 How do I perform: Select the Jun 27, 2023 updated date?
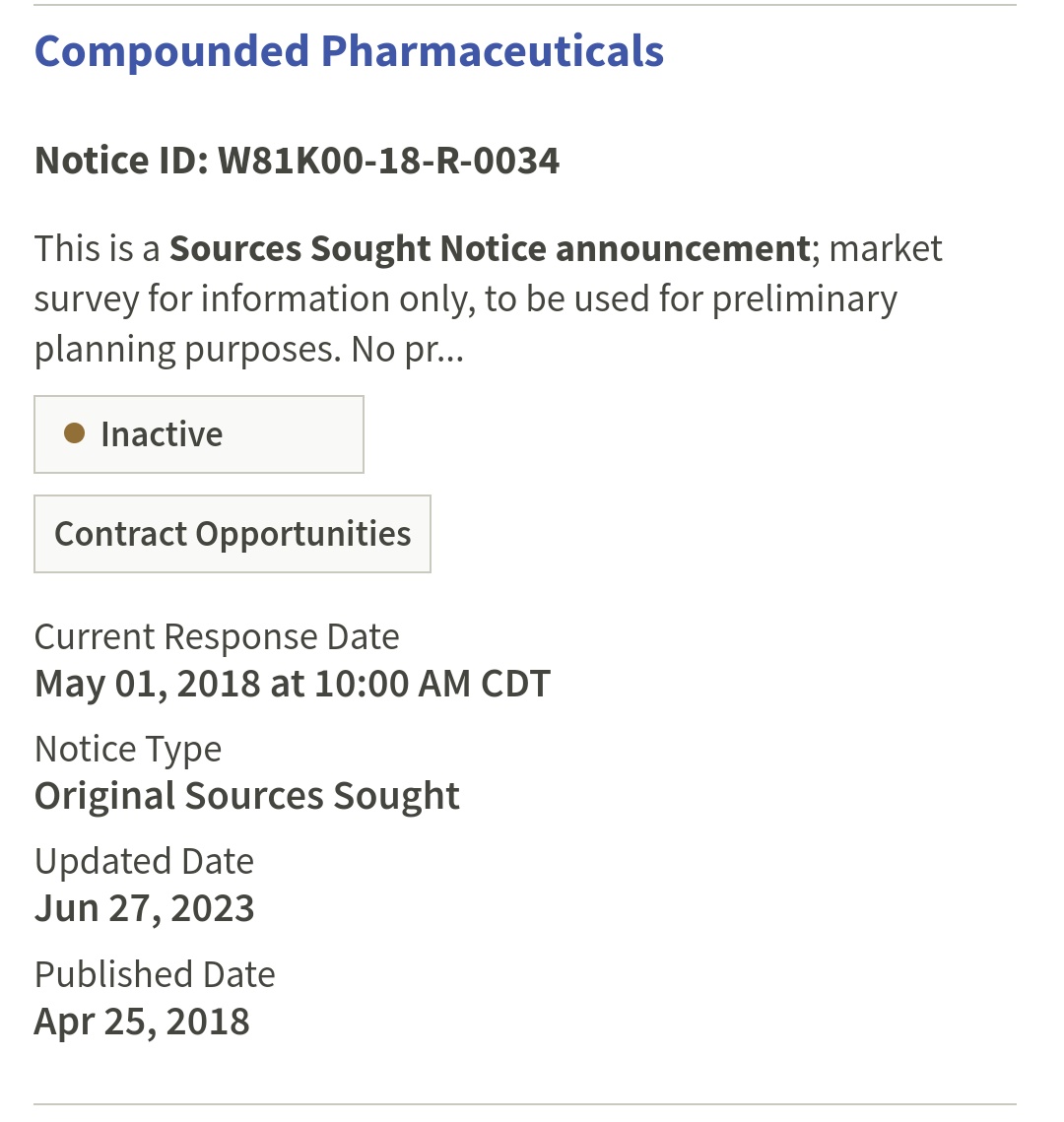pyautogui.click(x=144, y=908)
